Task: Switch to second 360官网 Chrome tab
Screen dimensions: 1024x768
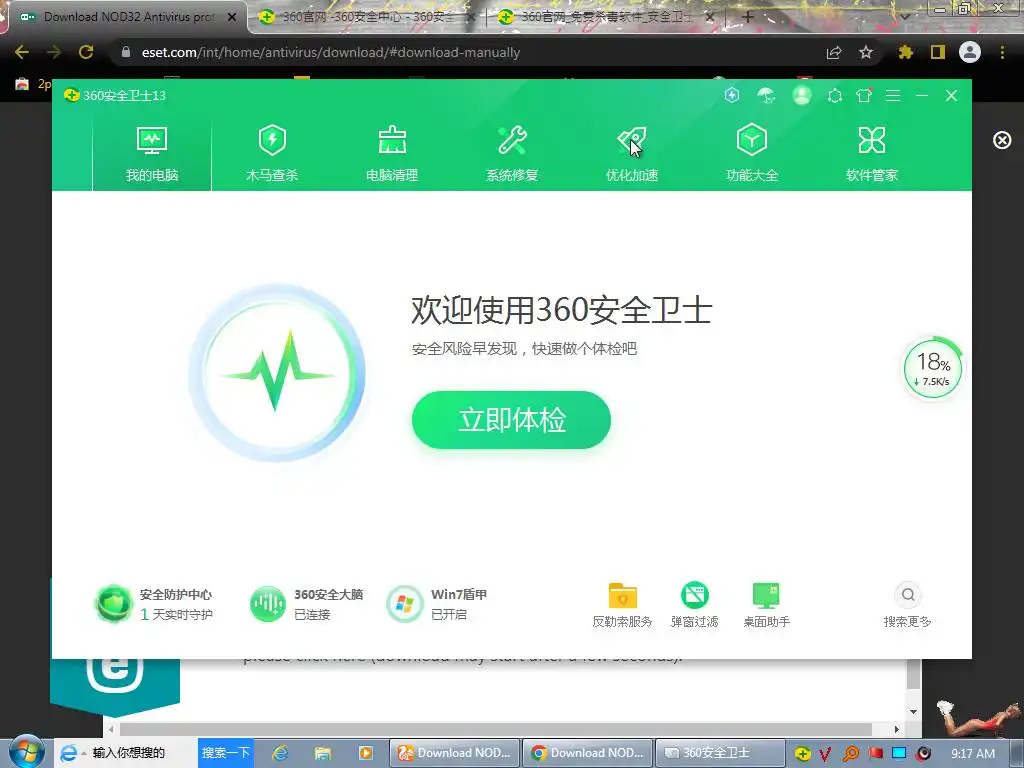Action: pos(366,17)
